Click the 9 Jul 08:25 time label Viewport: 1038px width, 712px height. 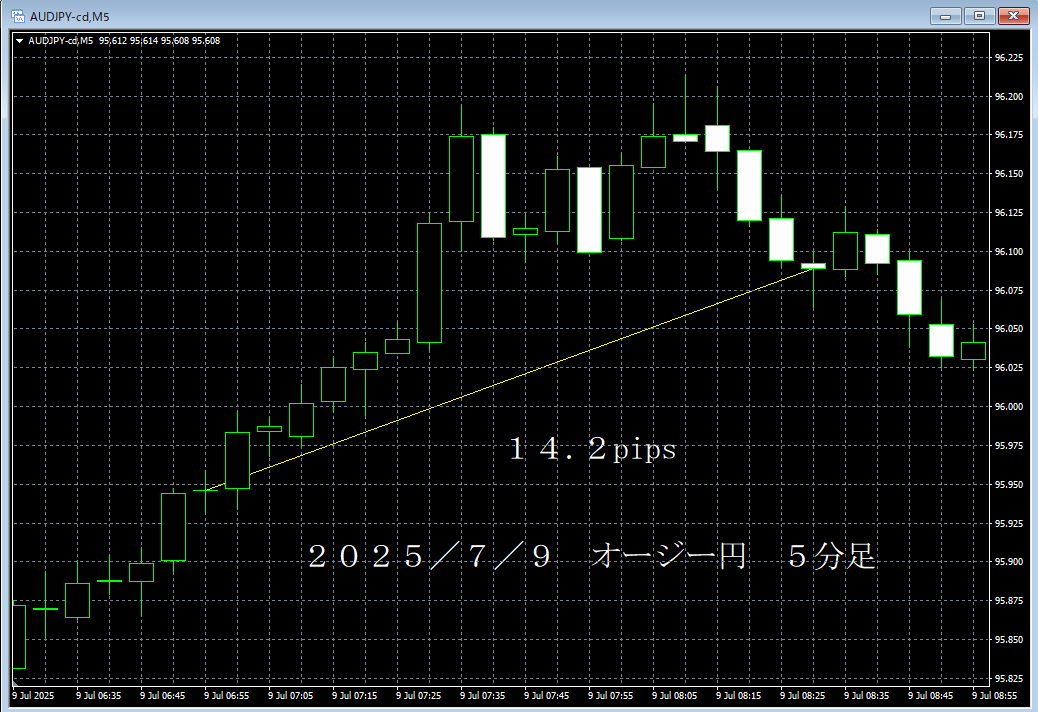tap(803, 695)
